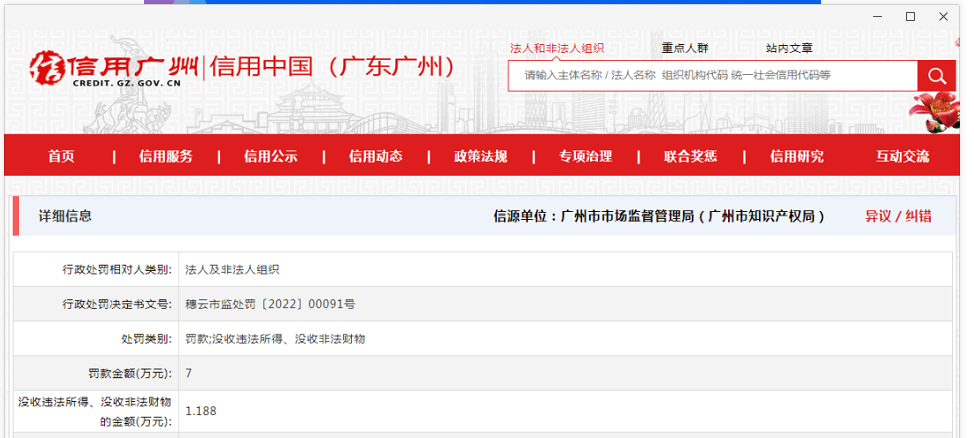Open the 信用动态 menu
Image resolution: width=974 pixels, height=438 pixels.
(x=376, y=156)
